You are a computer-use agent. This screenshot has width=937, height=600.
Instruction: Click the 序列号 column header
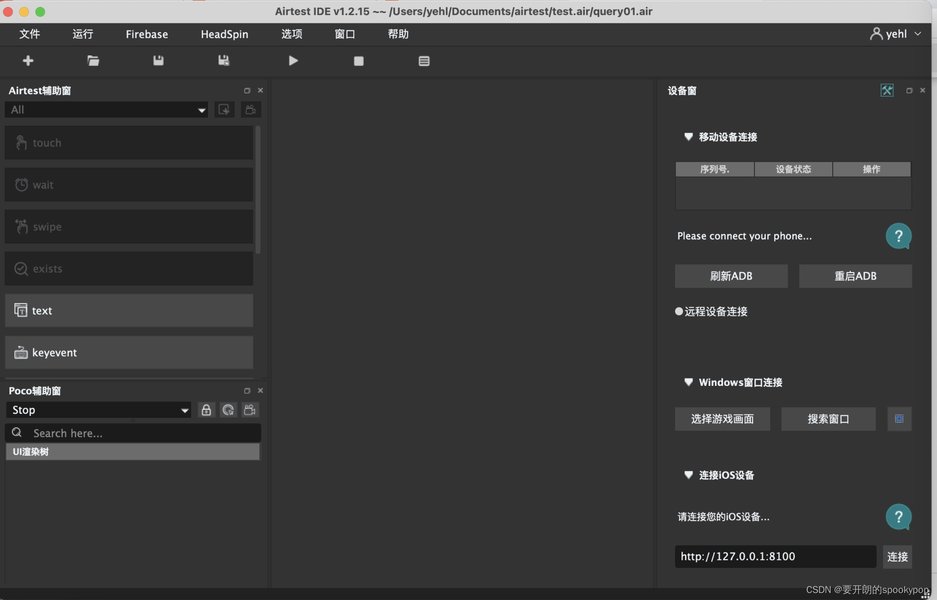[x=715, y=169]
